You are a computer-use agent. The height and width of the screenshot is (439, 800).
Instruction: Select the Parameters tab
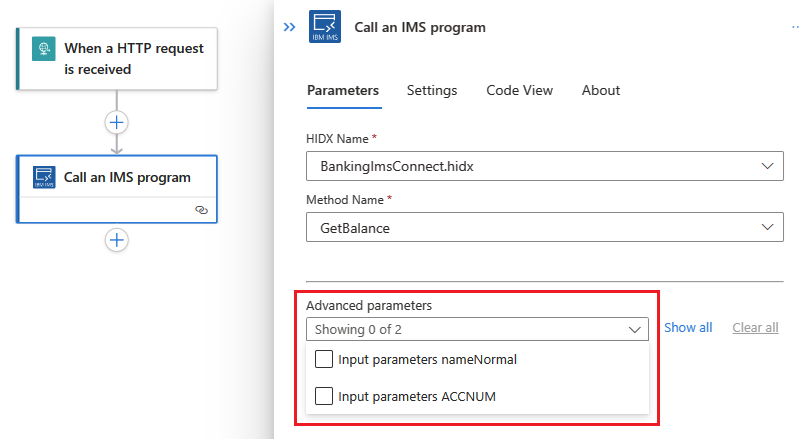pyautogui.click(x=343, y=90)
